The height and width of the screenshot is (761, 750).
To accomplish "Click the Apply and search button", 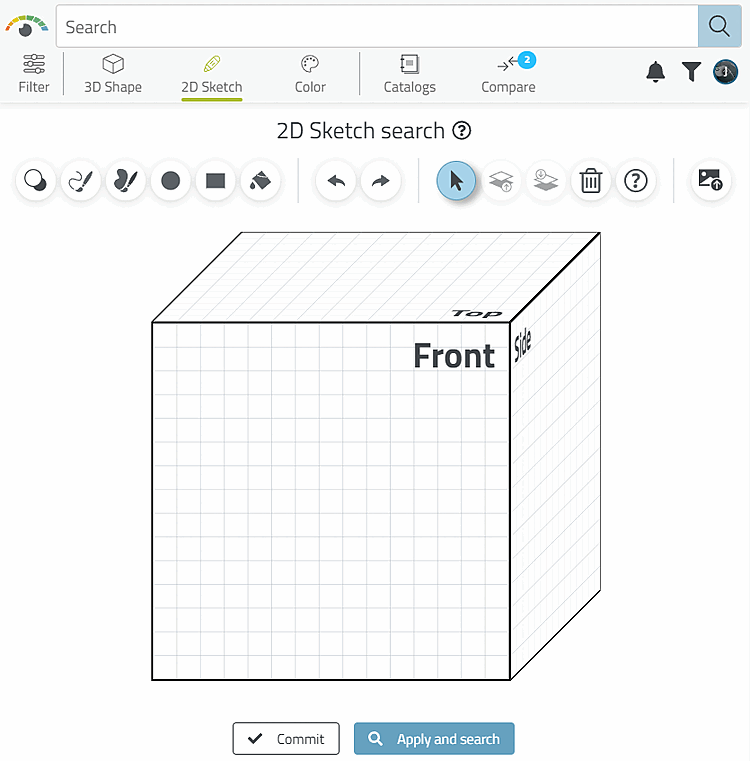I will [x=434, y=739].
